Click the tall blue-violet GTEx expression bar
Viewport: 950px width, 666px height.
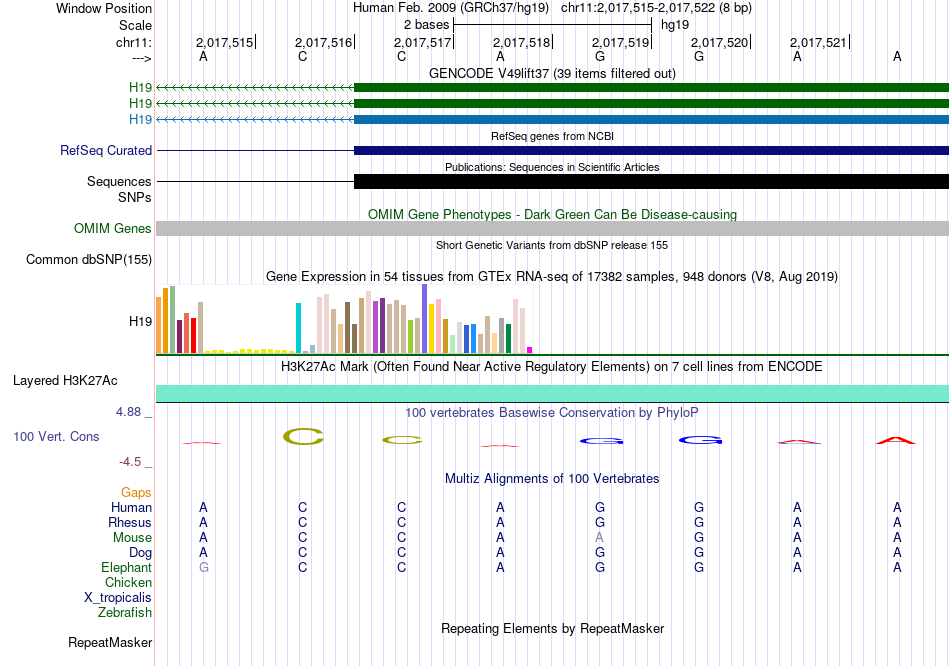(424, 318)
